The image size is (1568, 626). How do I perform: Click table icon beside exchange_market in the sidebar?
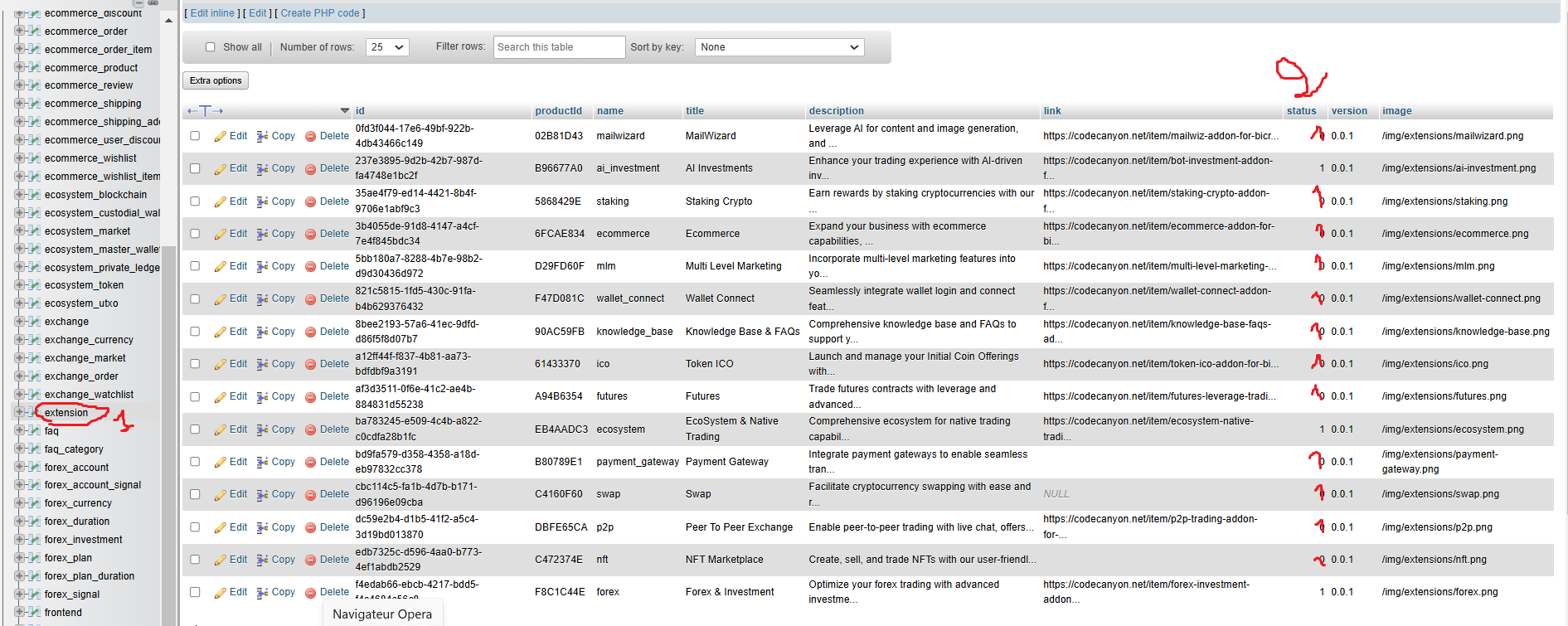click(x=34, y=358)
